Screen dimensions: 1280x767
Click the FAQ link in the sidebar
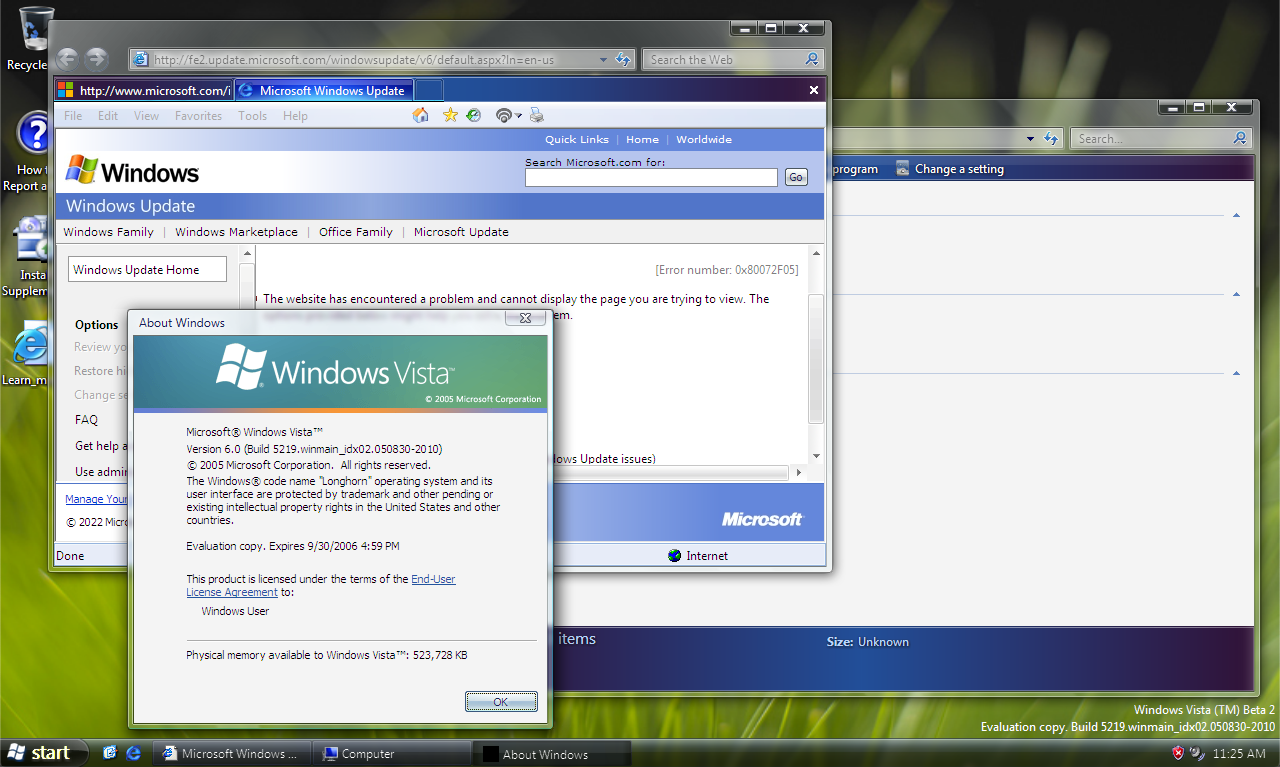(86, 420)
